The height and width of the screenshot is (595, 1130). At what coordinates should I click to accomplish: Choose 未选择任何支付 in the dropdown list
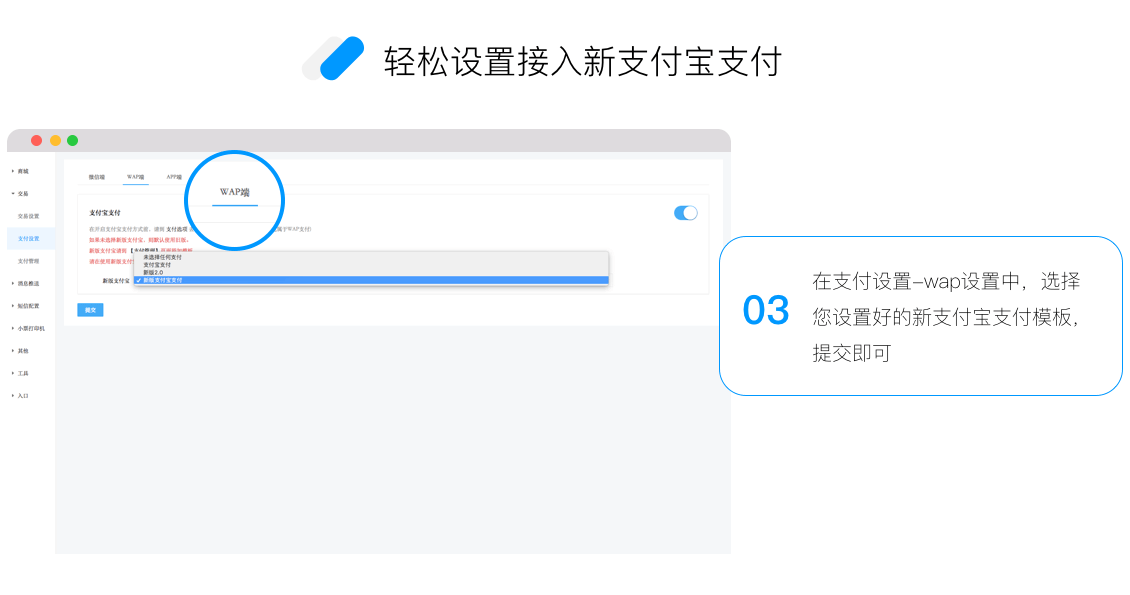371,257
